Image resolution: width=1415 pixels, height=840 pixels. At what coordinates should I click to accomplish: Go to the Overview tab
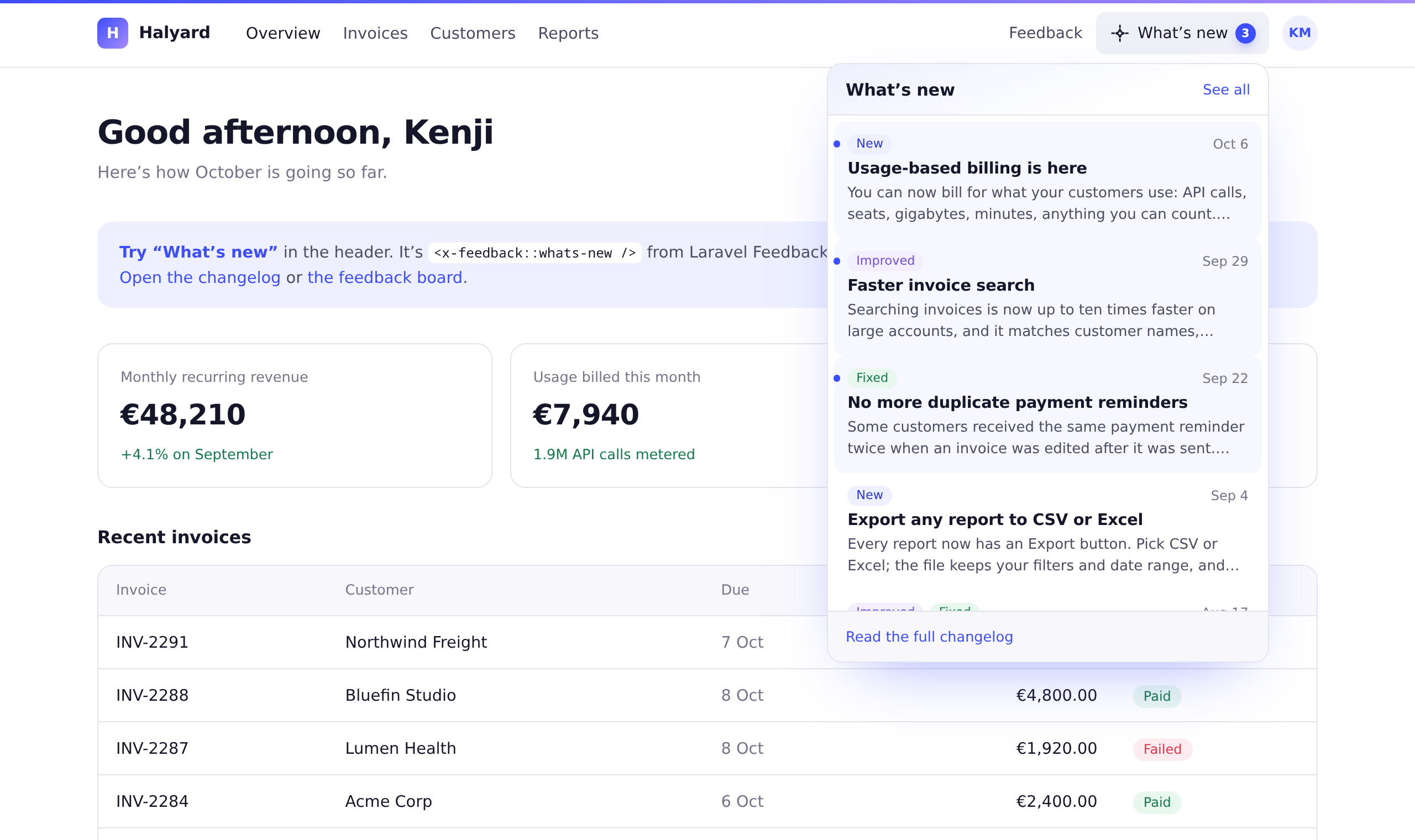(283, 33)
